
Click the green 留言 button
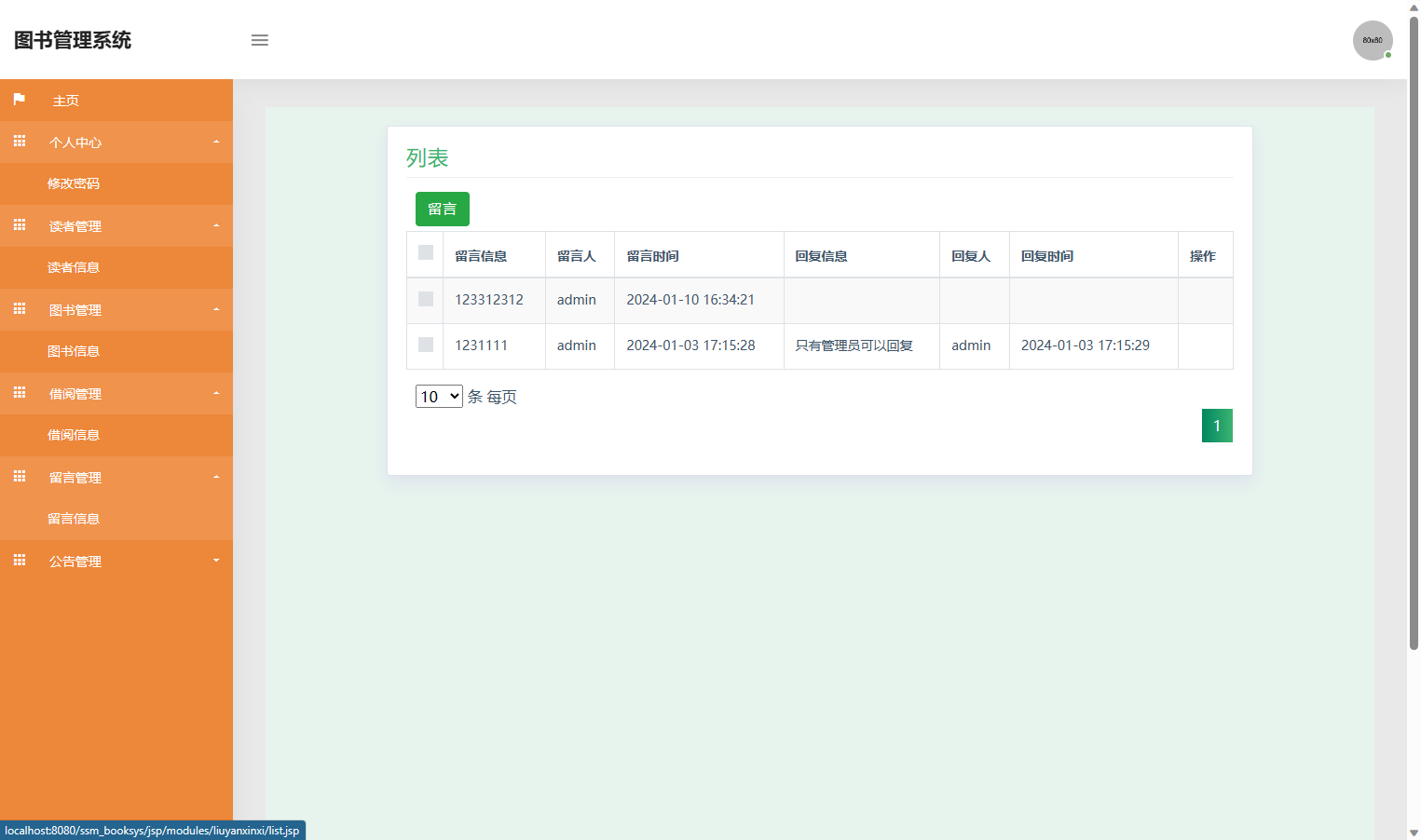click(442, 209)
